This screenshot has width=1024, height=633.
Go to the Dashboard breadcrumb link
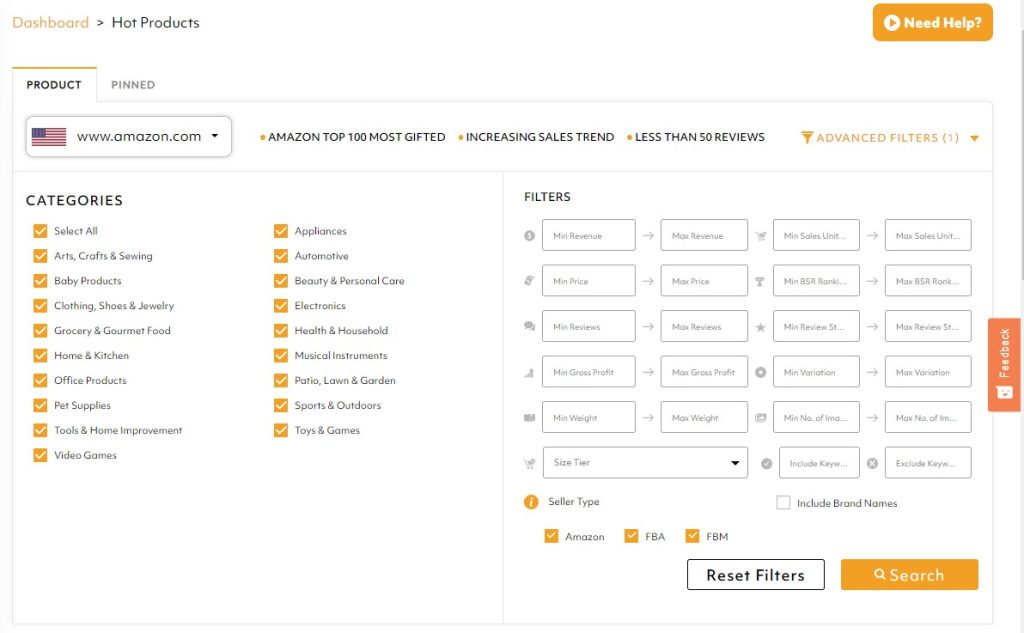[x=50, y=22]
